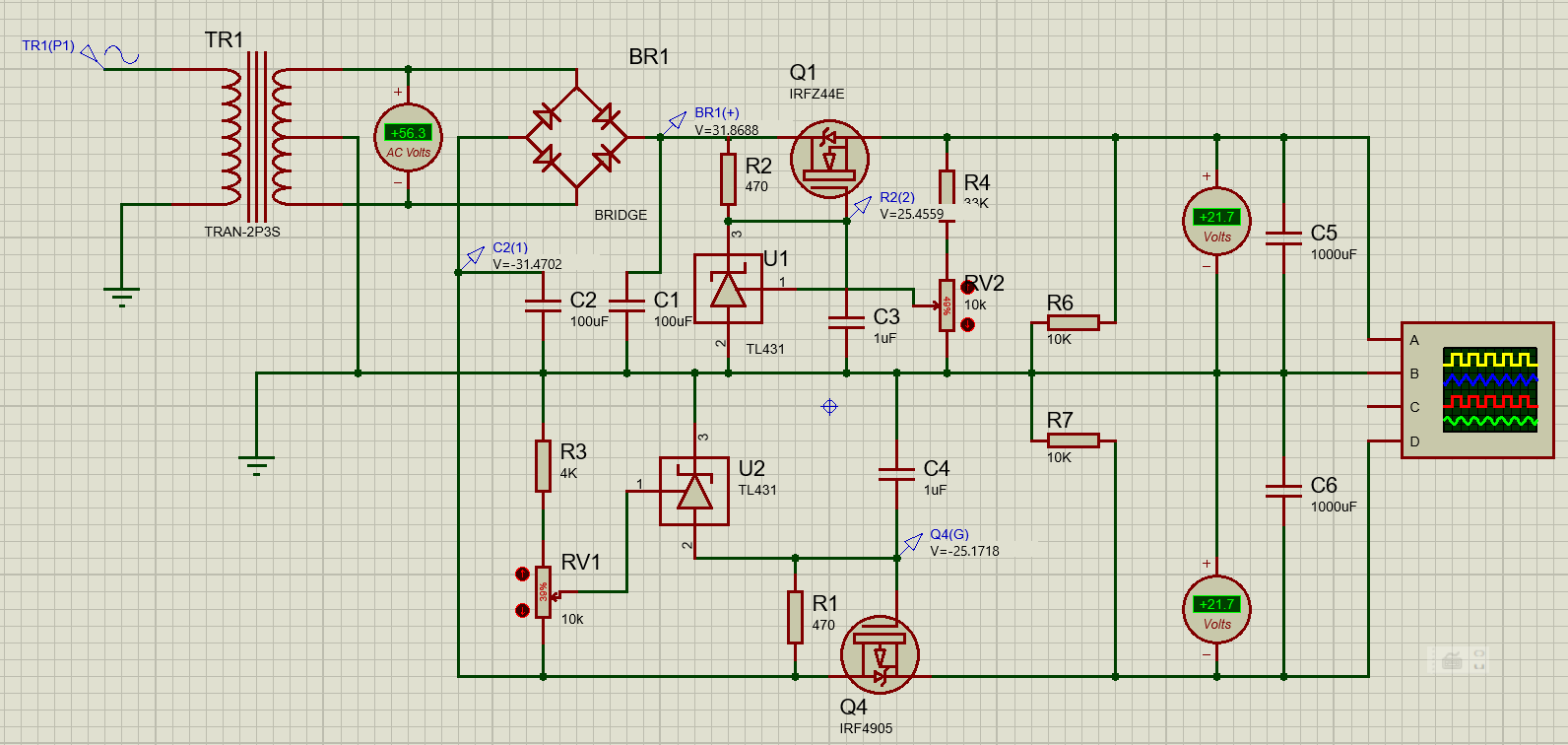Select the U1 TL431 regulator symbol
This screenshot has width=1568, height=745.
[728, 289]
